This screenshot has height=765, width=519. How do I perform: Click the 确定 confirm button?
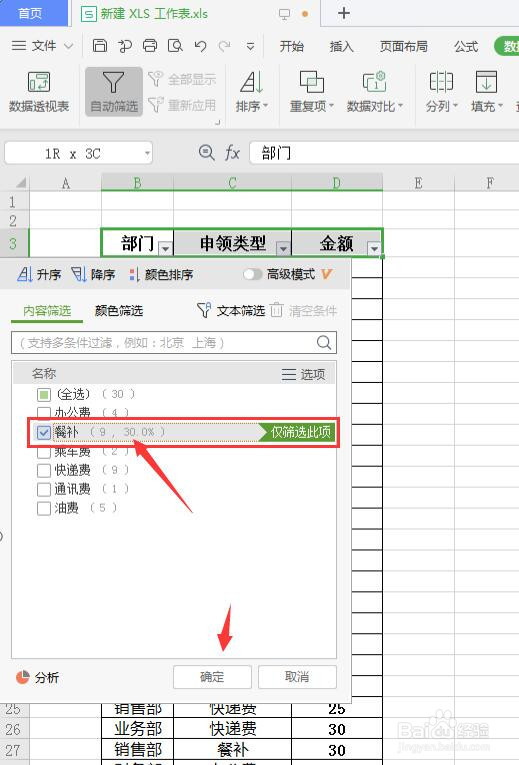[x=212, y=677]
